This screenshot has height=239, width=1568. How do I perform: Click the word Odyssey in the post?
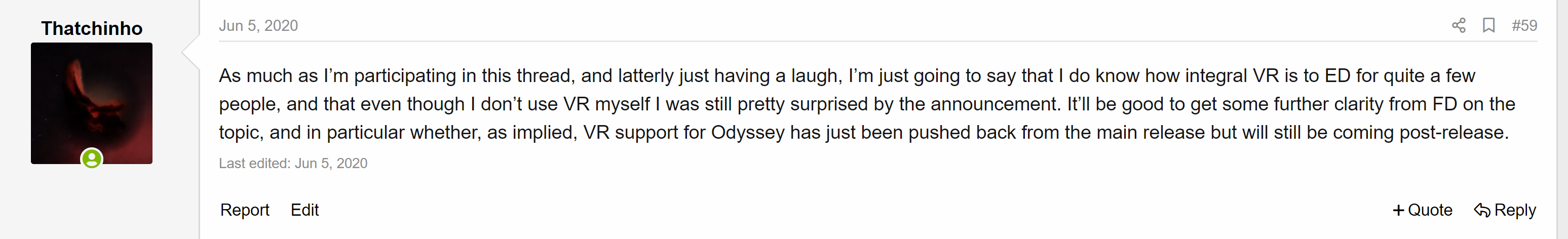(x=747, y=133)
